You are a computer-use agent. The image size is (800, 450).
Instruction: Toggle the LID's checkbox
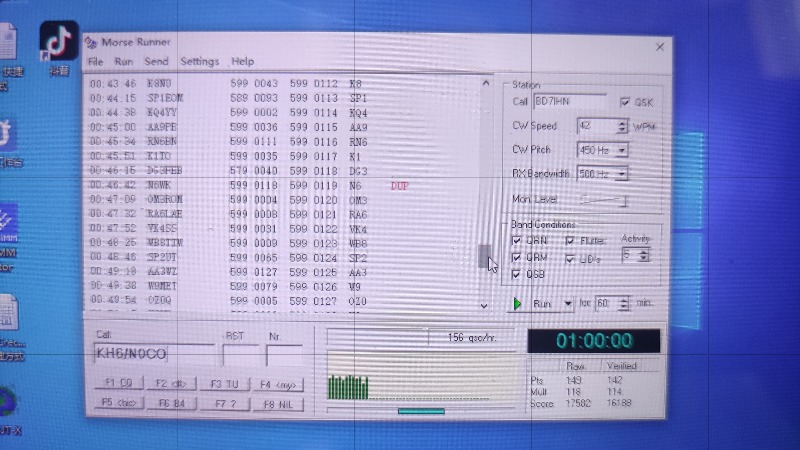570,259
